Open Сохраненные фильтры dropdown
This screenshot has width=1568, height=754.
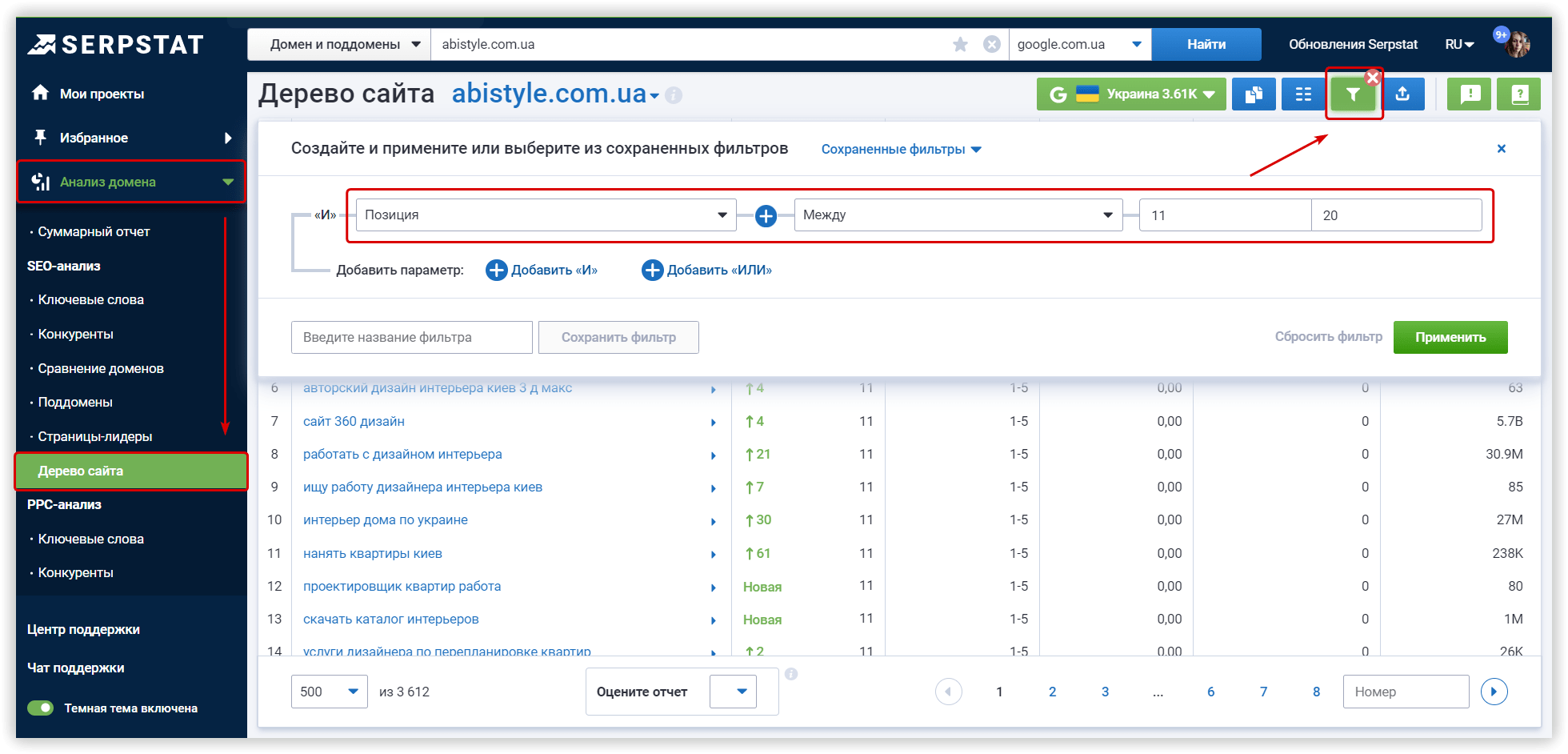pos(901,150)
